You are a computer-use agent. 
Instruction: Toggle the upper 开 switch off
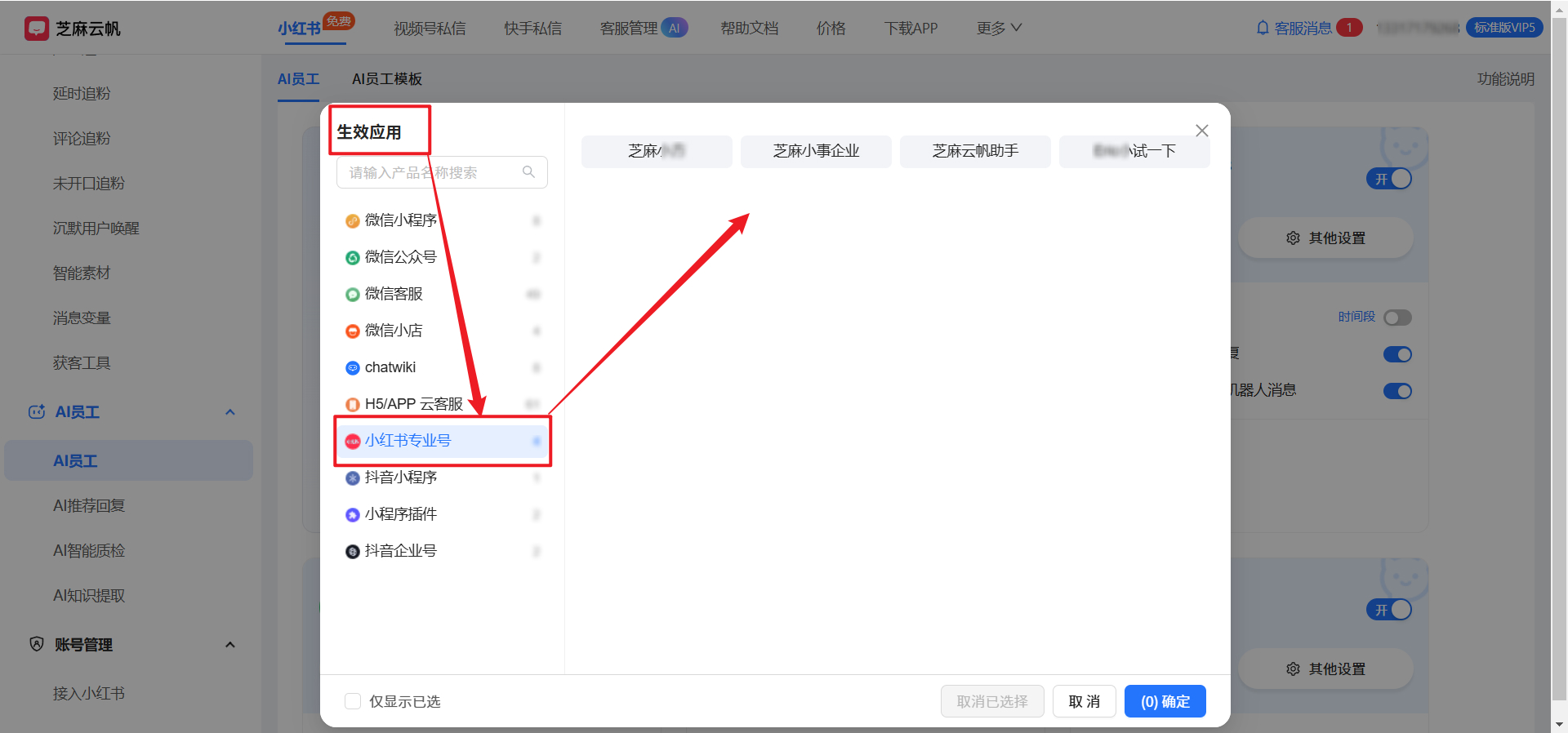(1389, 179)
